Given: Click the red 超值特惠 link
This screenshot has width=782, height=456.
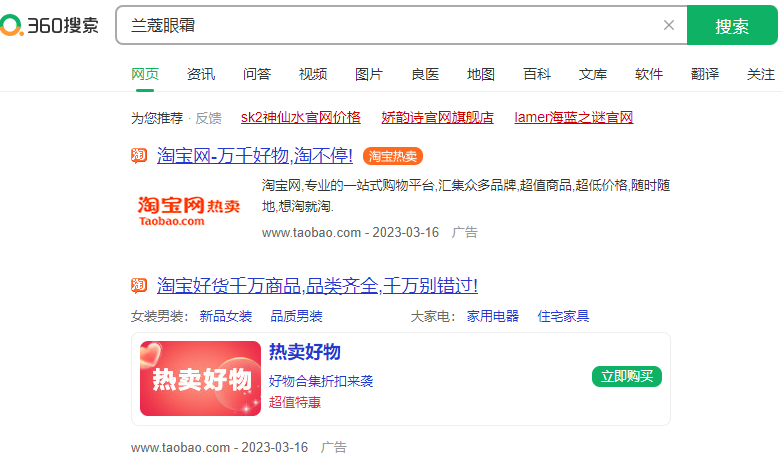Looking at the screenshot, I should pyautogui.click(x=295, y=402).
